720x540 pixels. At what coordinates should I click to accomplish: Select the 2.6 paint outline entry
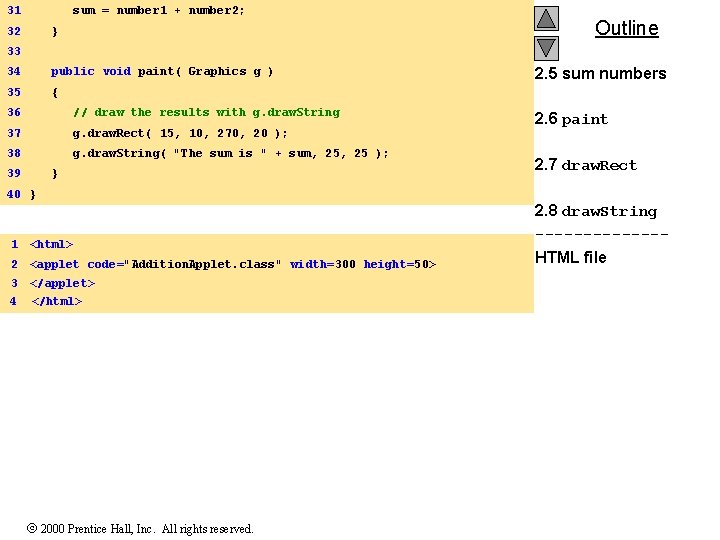click(x=571, y=119)
